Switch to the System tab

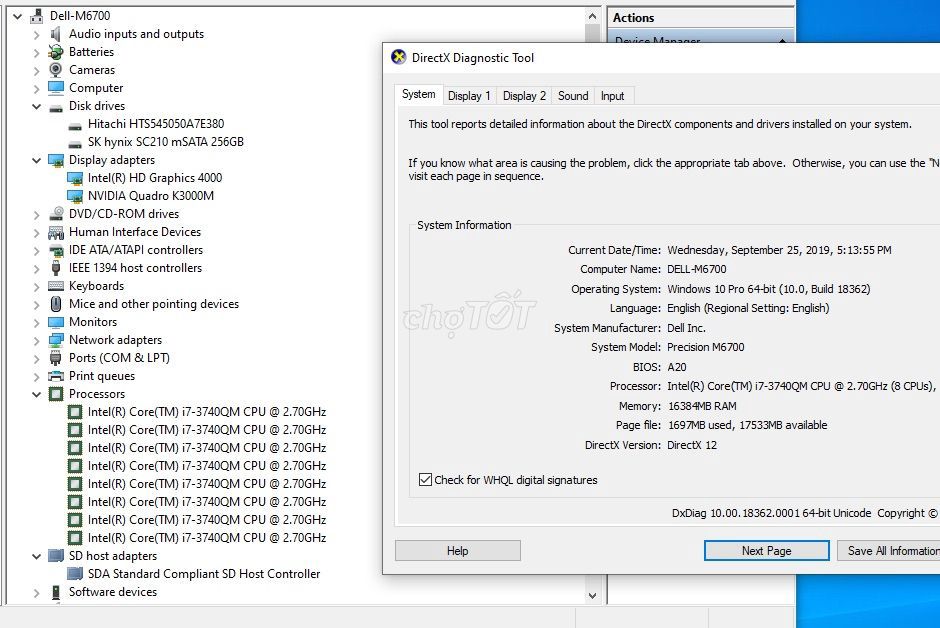[418, 94]
